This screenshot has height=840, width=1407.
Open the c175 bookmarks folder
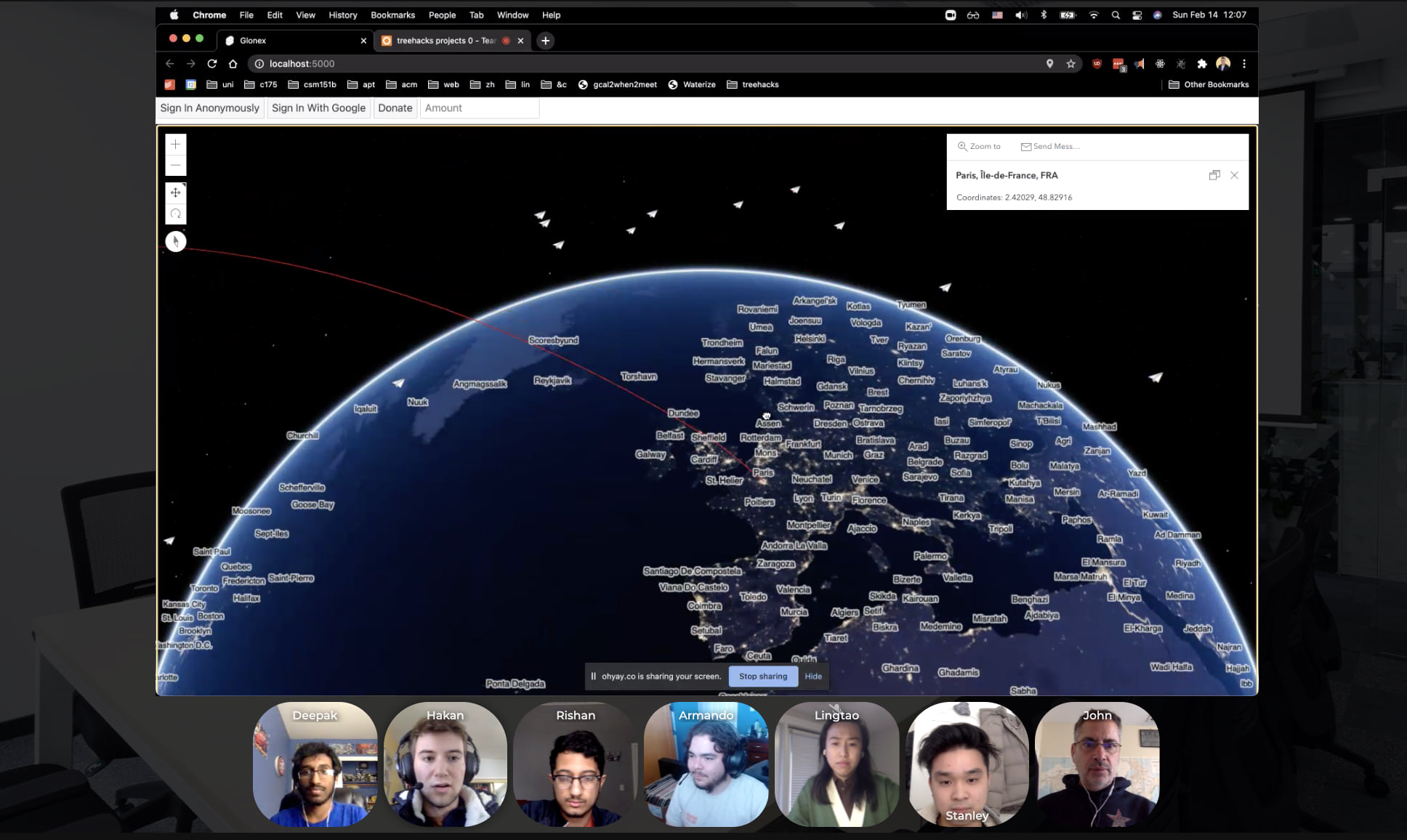coord(261,84)
